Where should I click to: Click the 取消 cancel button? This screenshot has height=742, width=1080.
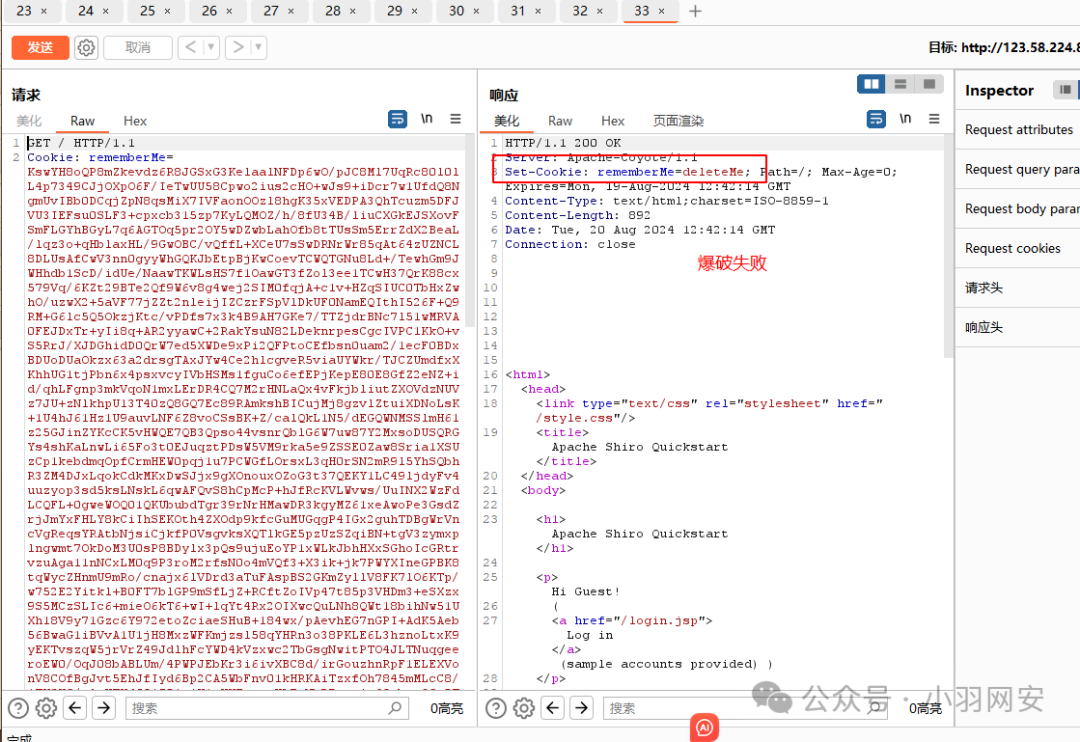coord(138,48)
